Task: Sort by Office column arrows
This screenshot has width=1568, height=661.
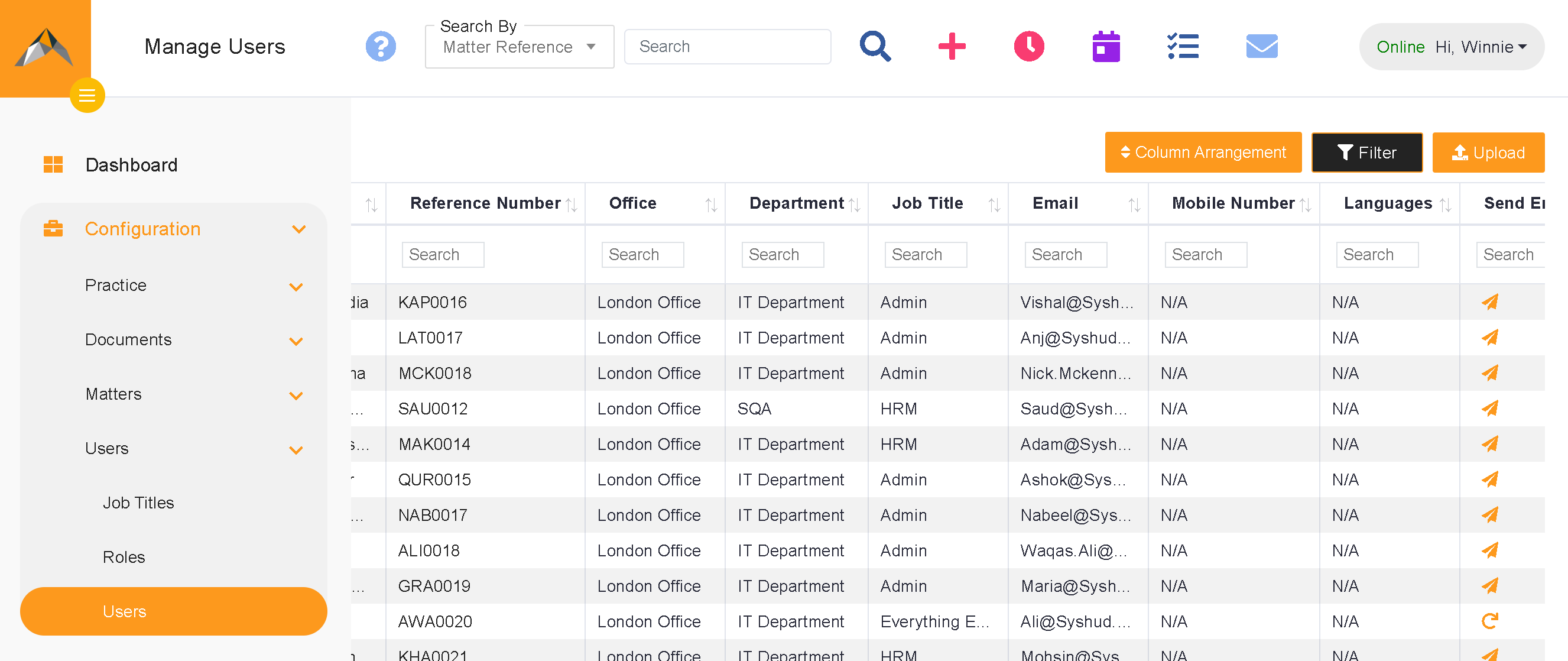Action: click(x=711, y=205)
